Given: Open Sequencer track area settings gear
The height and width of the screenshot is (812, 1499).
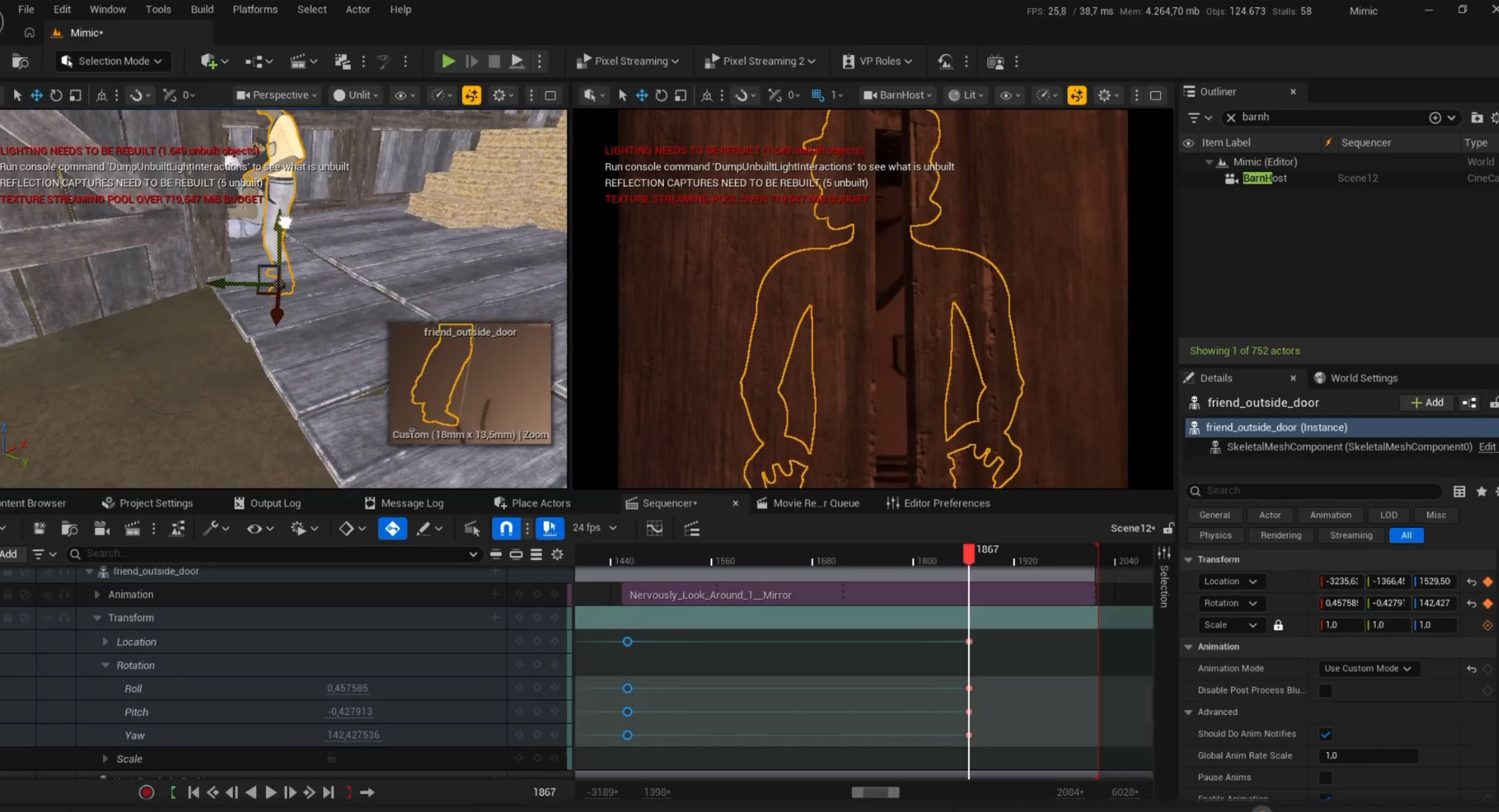Looking at the screenshot, I should [558, 554].
